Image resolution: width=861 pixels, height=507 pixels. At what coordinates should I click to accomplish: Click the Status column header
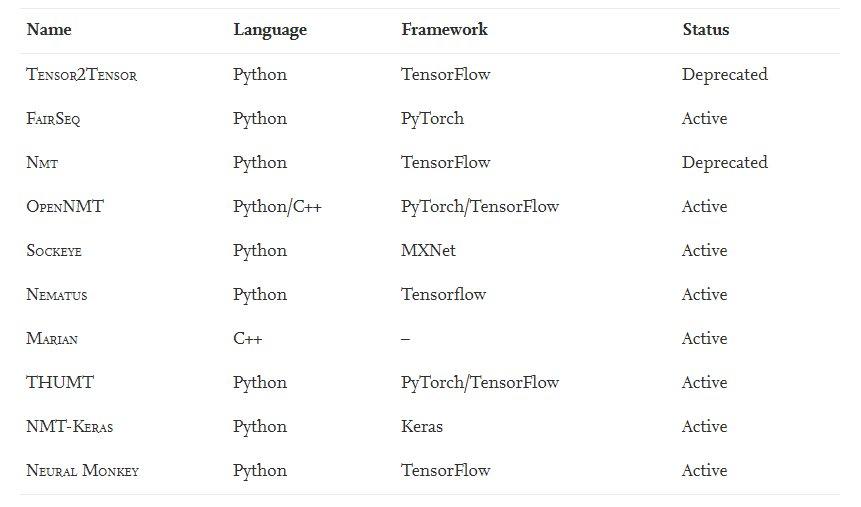[706, 30]
